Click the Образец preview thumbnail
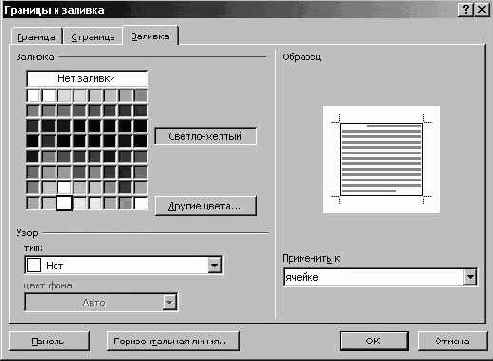This screenshot has width=493, height=361. coord(381,159)
